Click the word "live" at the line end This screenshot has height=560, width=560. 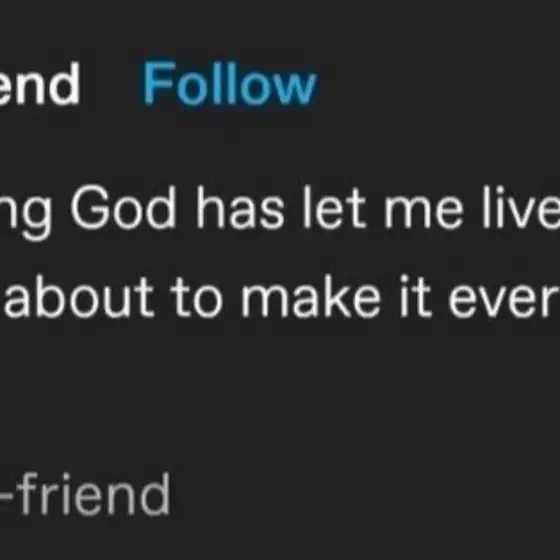point(521,208)
